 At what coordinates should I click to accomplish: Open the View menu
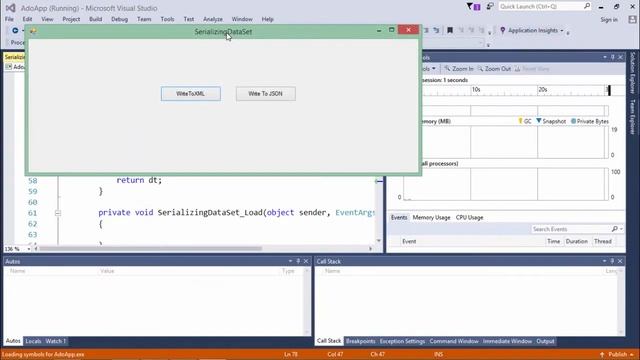(x=47, y=19)
